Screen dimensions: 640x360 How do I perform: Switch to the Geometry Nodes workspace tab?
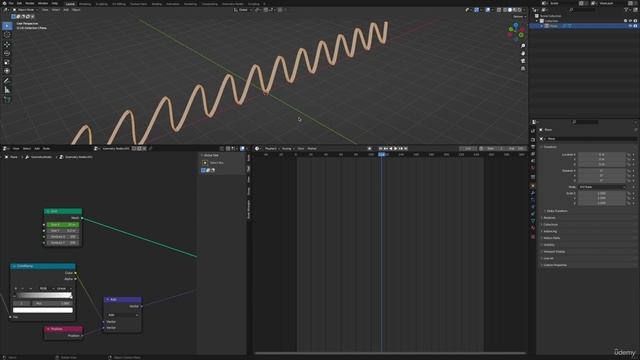coord(233,4)
